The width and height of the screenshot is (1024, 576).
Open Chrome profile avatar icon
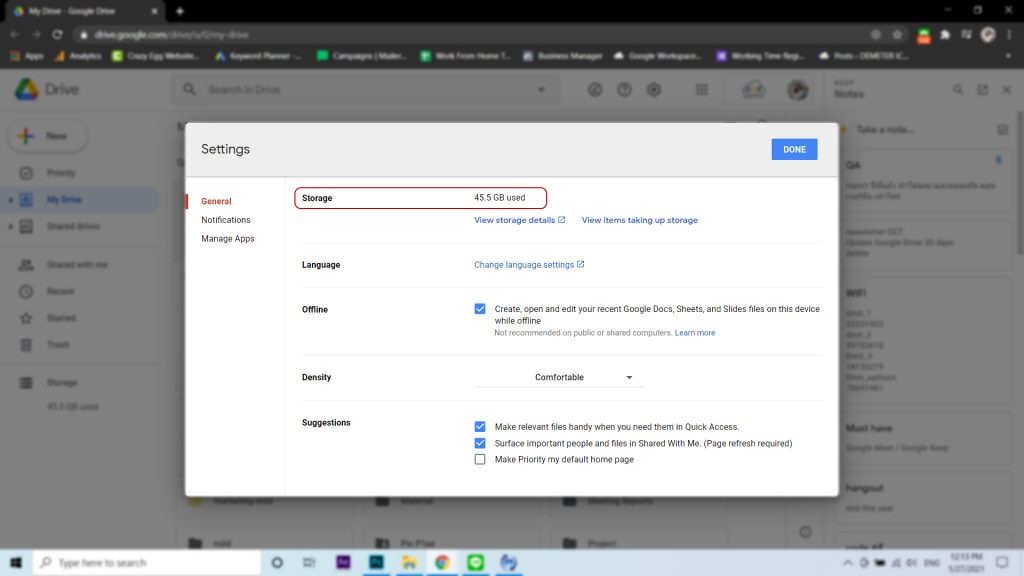(x=988, y=35)
